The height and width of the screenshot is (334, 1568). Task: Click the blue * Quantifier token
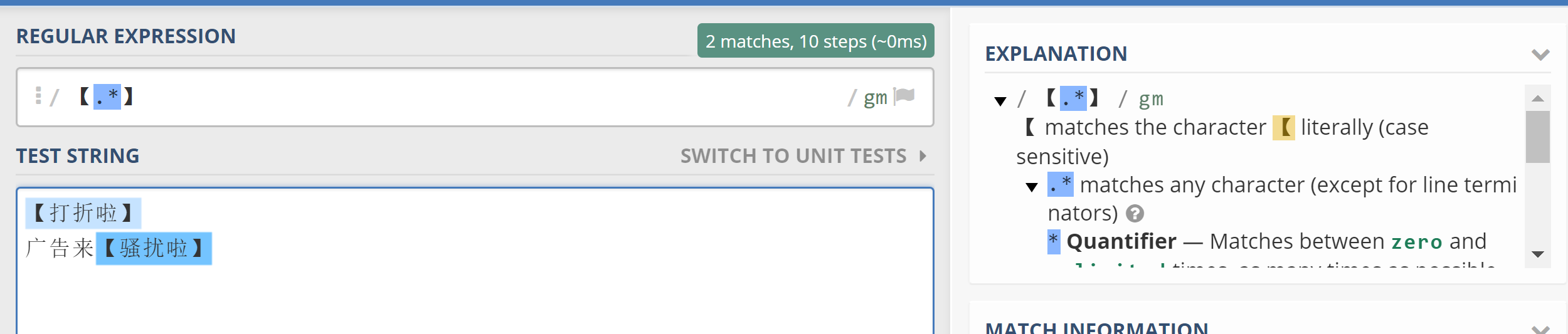[x=1054, y=241]
